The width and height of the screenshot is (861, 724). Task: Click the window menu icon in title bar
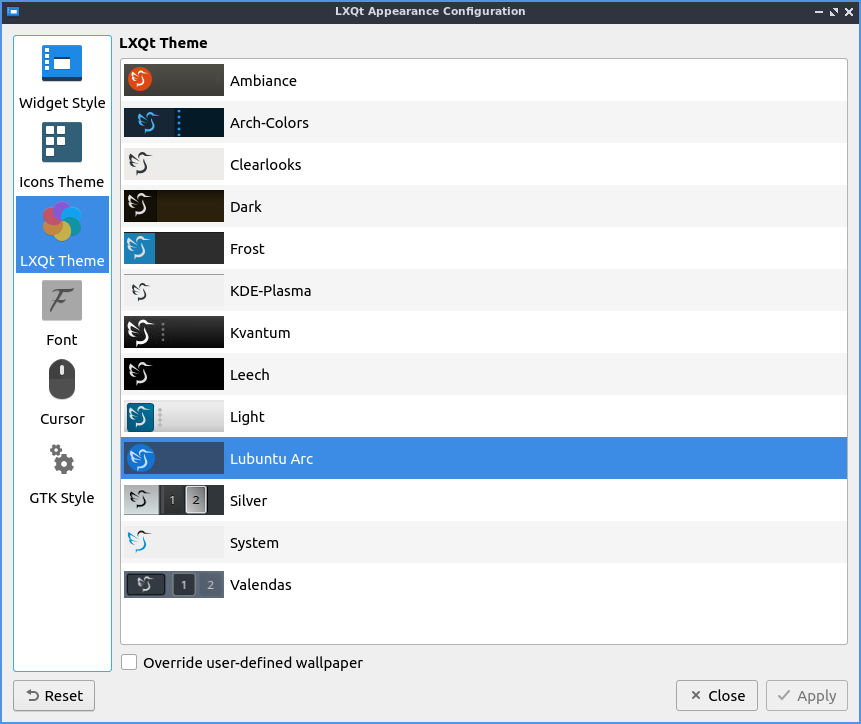click(13, 12)
